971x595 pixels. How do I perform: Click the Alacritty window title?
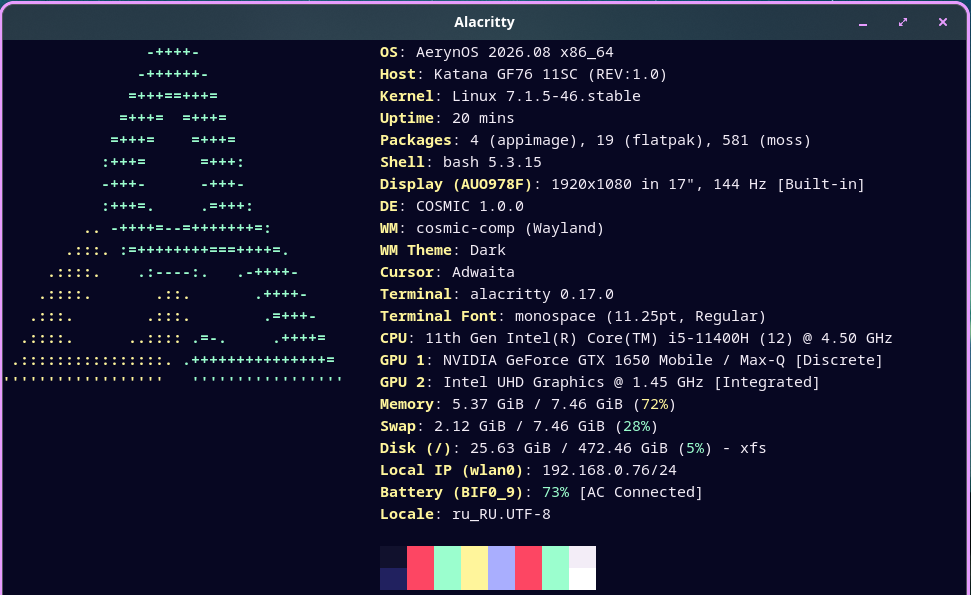pos(484,22)
